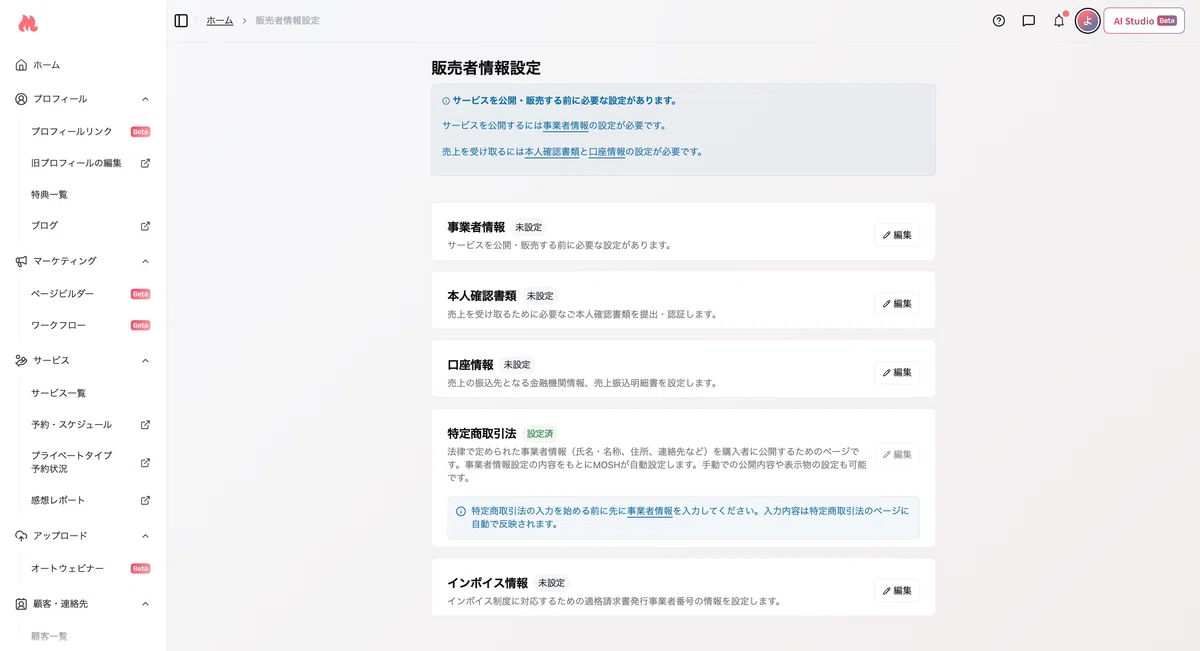Click external link icon beside 予約・スケジュール
1200x651 pixels.
145,425
